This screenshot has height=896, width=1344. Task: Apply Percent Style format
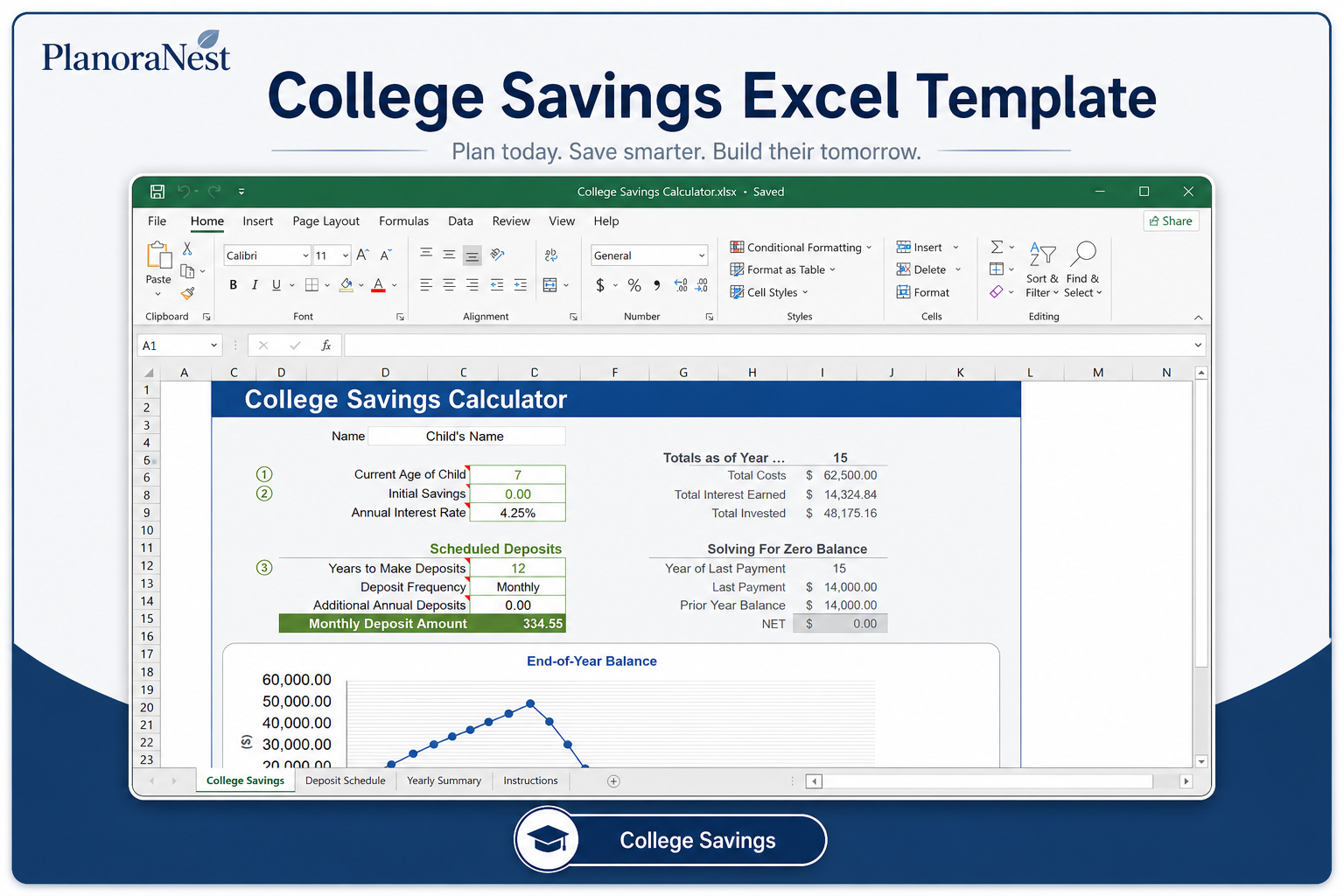point(634,285)
